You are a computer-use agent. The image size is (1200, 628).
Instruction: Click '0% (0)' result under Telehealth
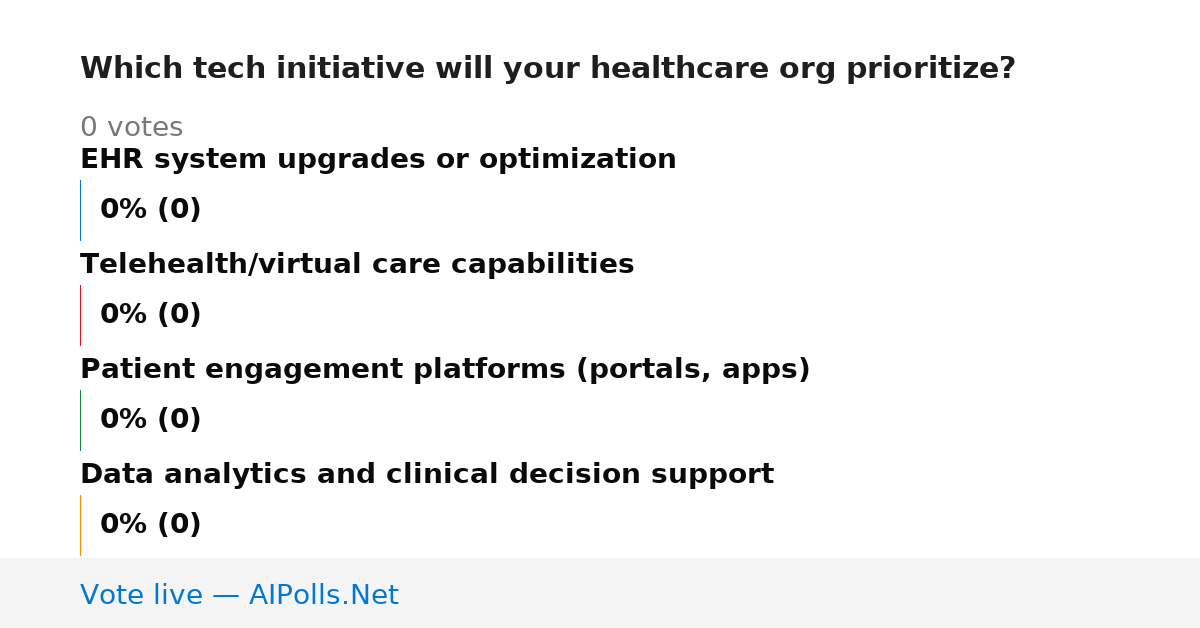click(151, 315)
